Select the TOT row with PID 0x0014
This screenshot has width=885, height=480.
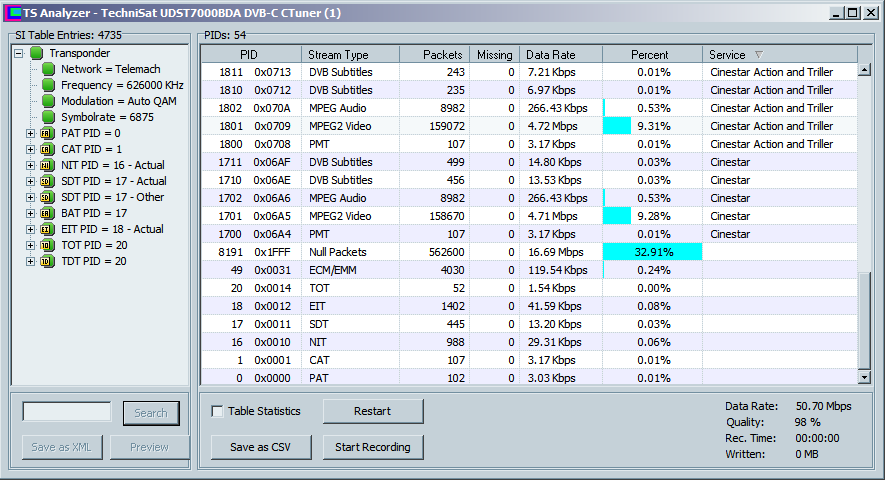[529, 288]
